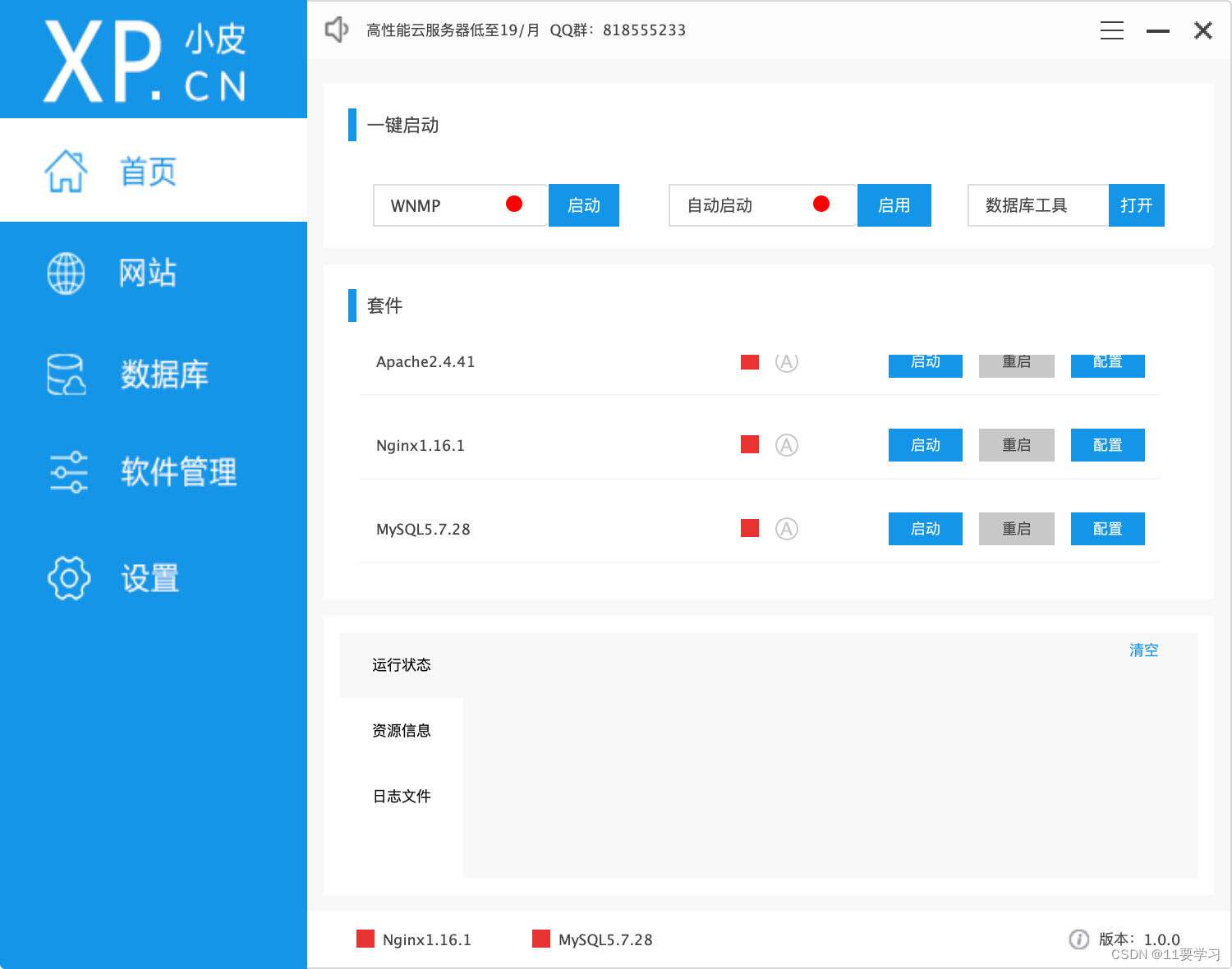The height and width of the screenshot is (969, 1232).
Task: Switch to 运行状态 tab
Action: (402, 665)
